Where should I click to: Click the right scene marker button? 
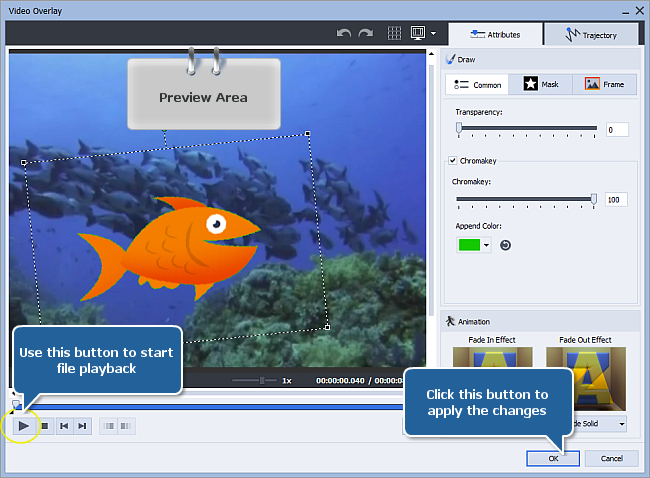point(126,426)
